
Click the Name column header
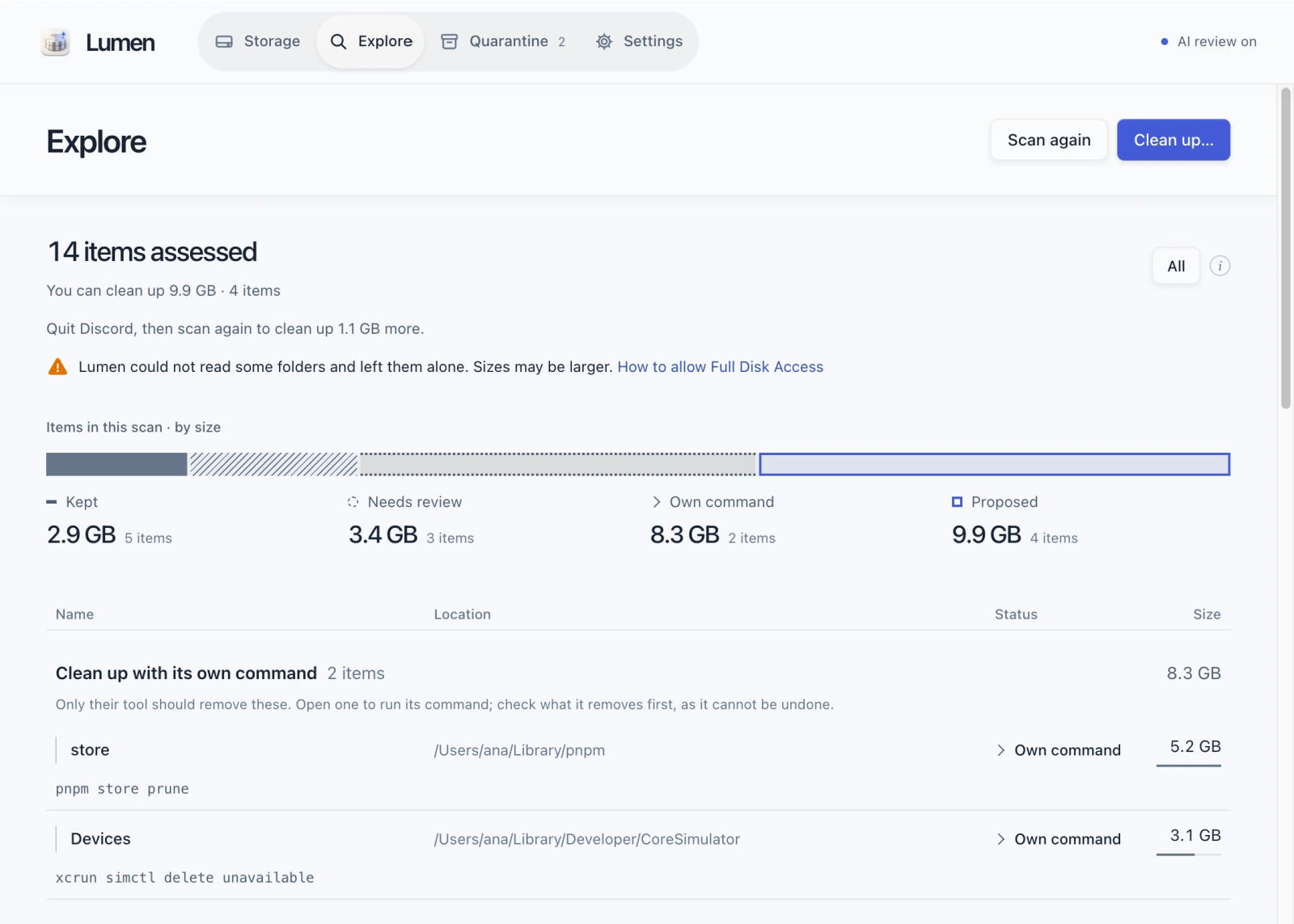pyautogui.click(x=74, y=614)
